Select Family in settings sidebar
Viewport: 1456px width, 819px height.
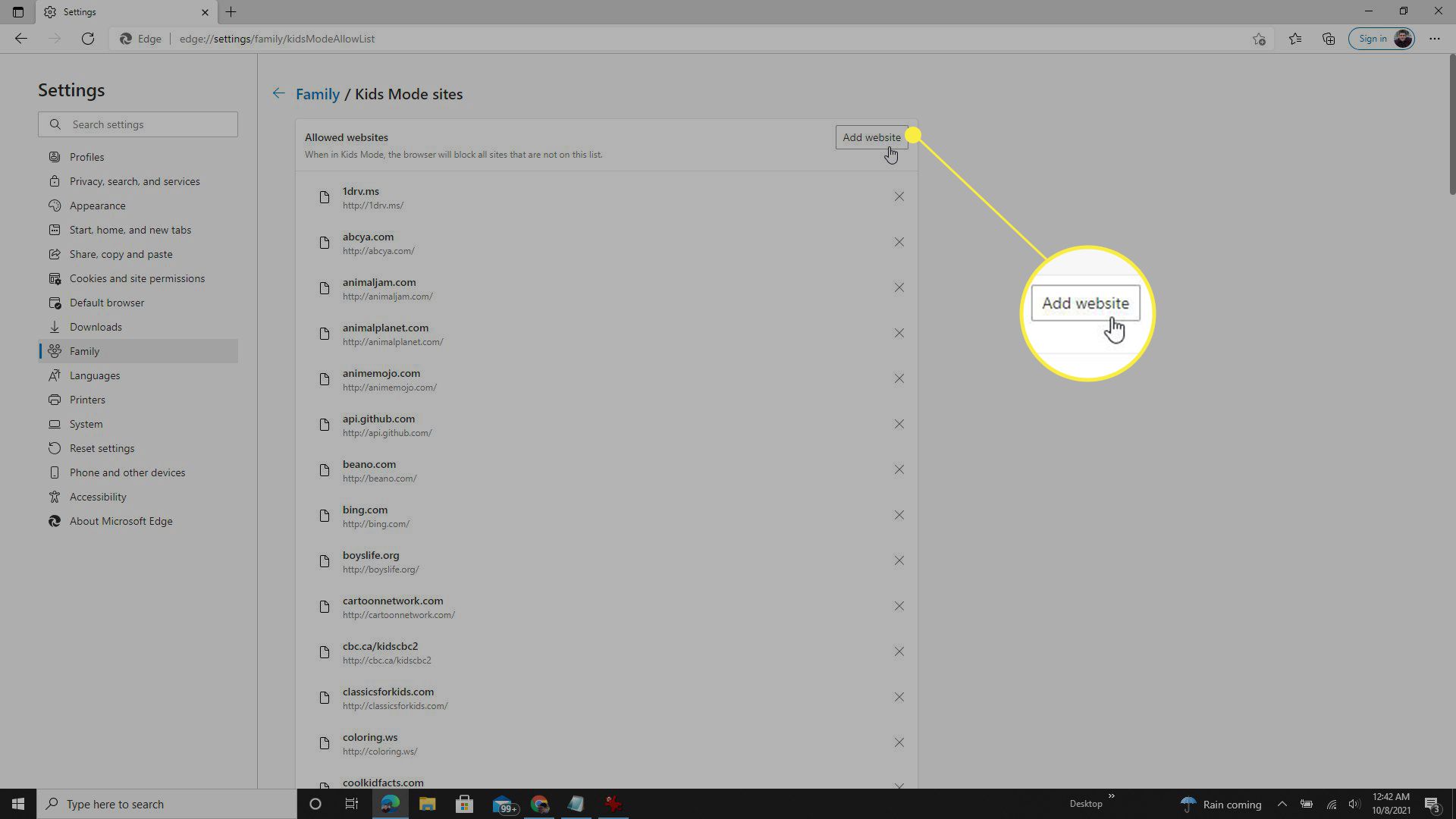click(138, 351)
